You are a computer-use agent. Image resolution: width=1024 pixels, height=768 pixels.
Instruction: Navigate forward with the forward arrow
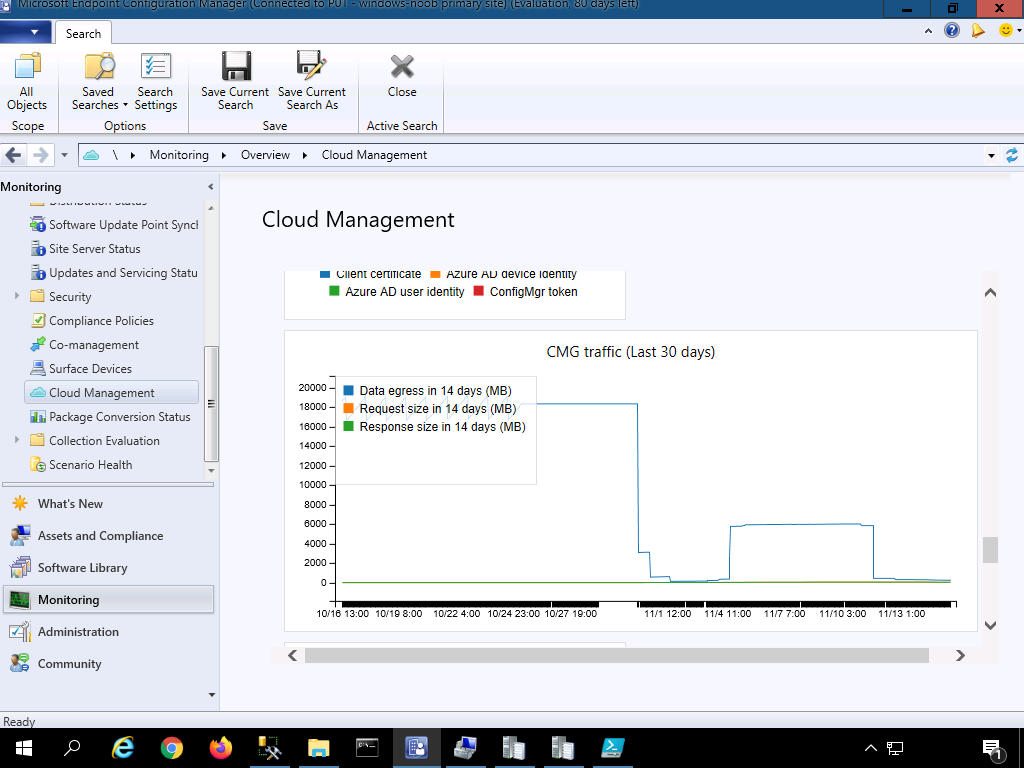pos(40,155)
